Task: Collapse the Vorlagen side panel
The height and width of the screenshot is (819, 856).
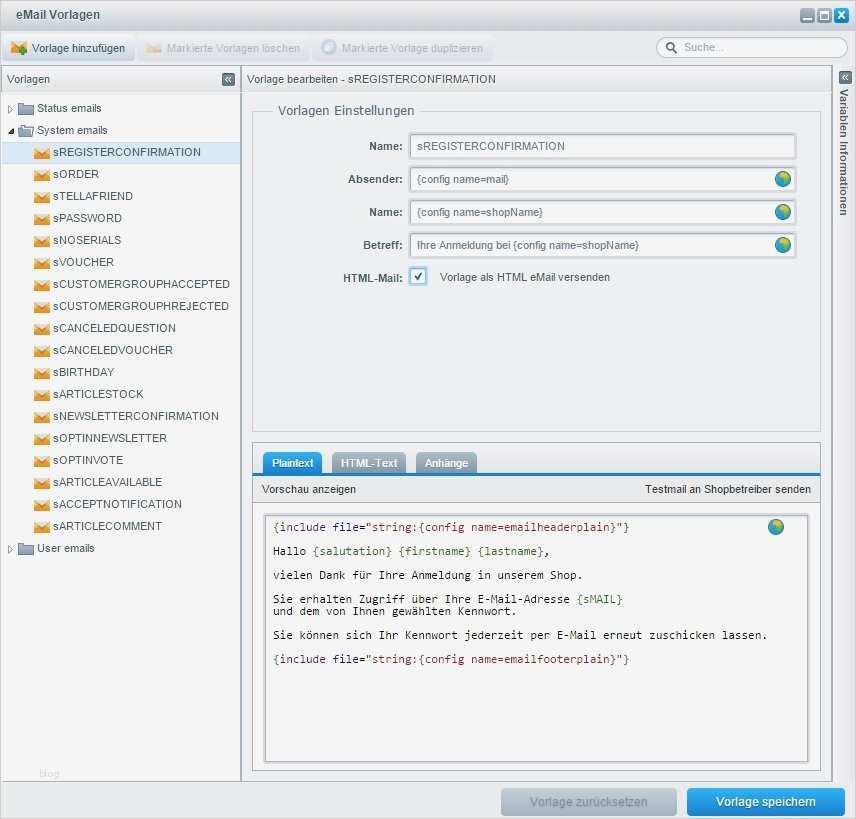Action: pyautogui.click(x=228, y=79)
